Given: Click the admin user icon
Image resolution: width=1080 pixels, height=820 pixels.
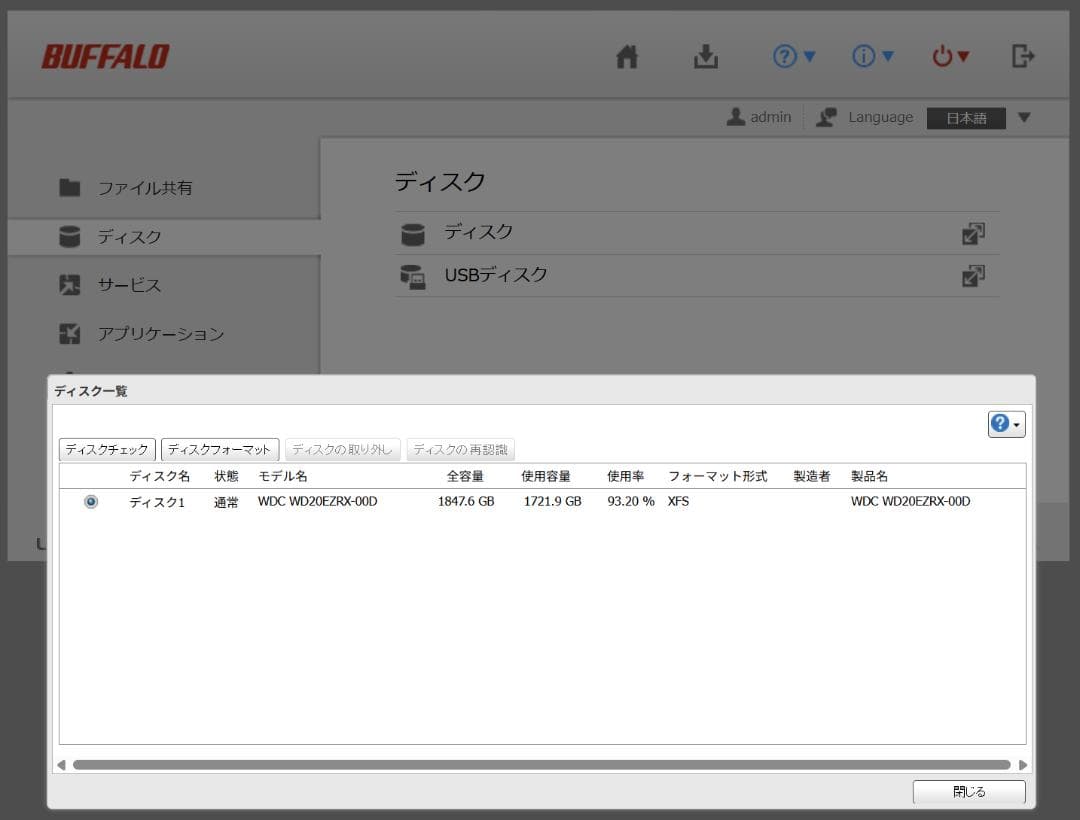Looking at the screenshot, I should coord(733,117).
